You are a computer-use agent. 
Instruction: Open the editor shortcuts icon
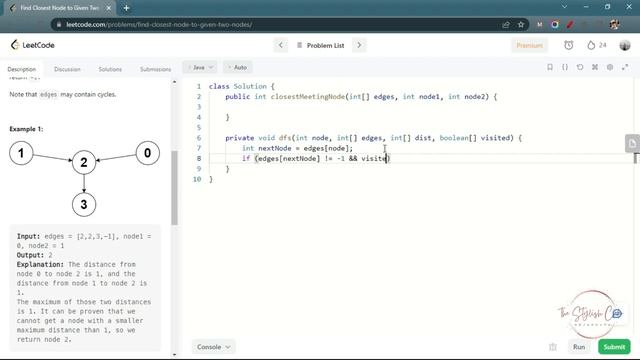point(595,67)
